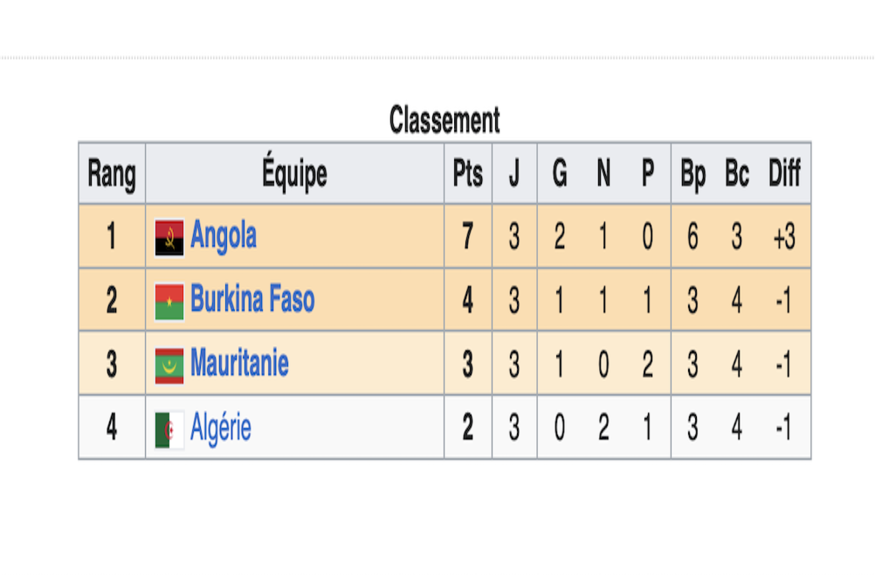Click the Diff column header
875x575 pixels.
(x=784, y=174)
